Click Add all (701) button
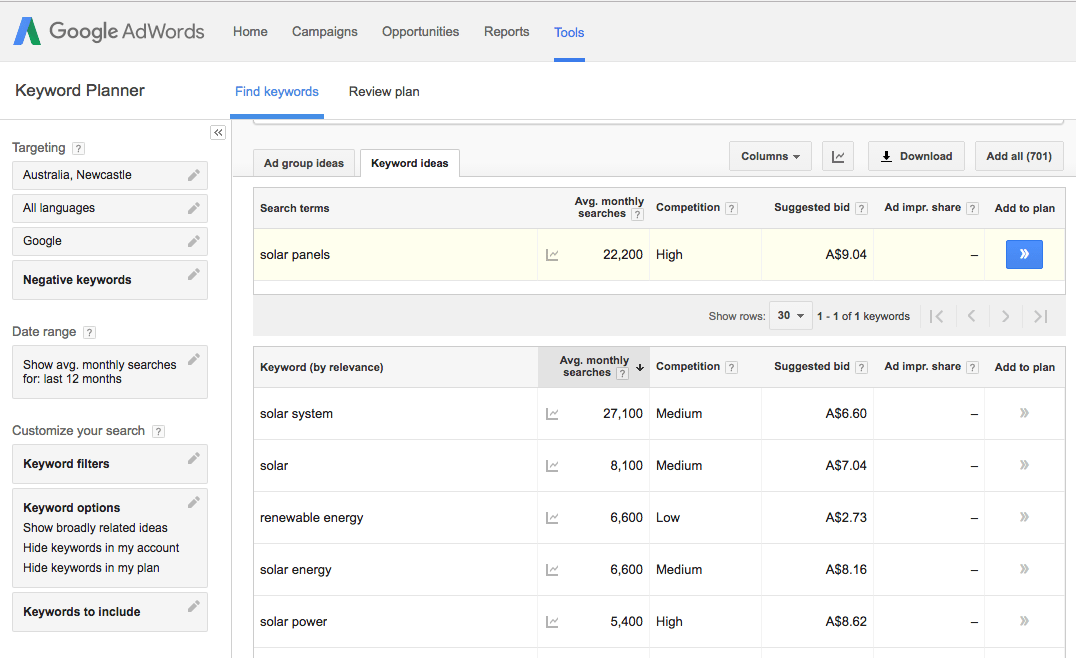The height and width of the screenshot is (658, 1076). [x=1019, y=156]
